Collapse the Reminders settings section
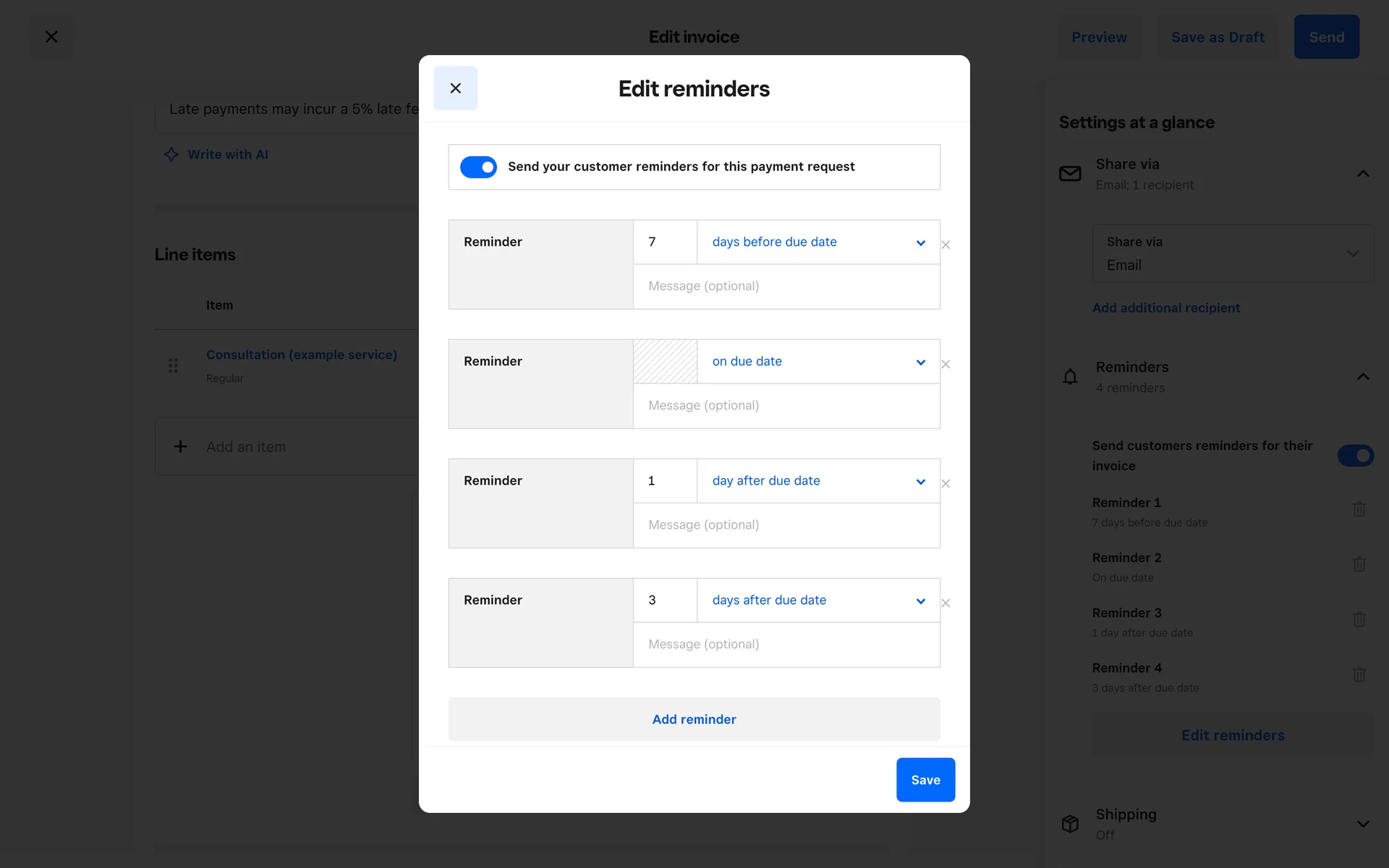 click(x=1363, y=376)
